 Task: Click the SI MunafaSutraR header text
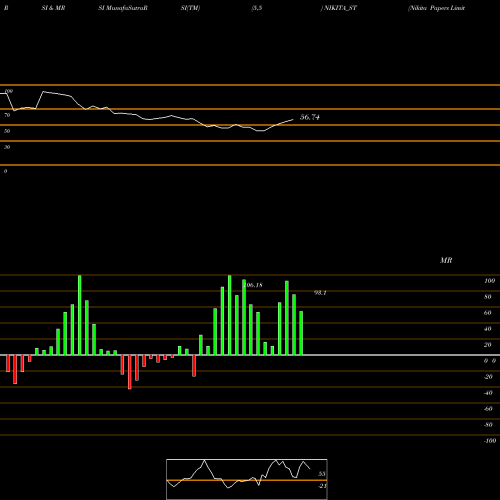pyautogui.click(x=123, y=8)
